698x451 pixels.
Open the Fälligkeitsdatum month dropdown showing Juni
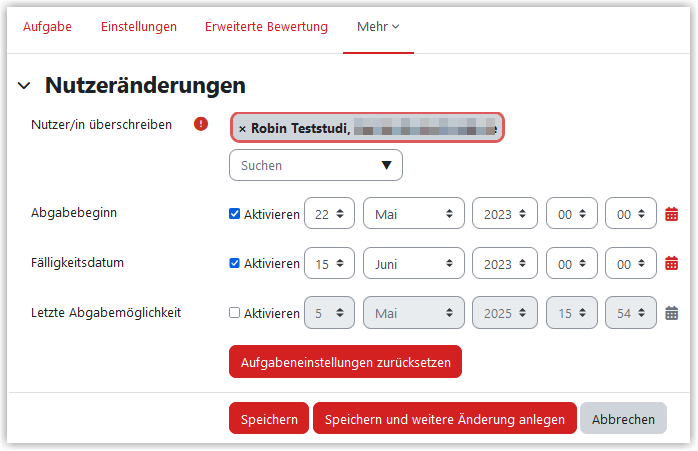(x=414, y=264)
